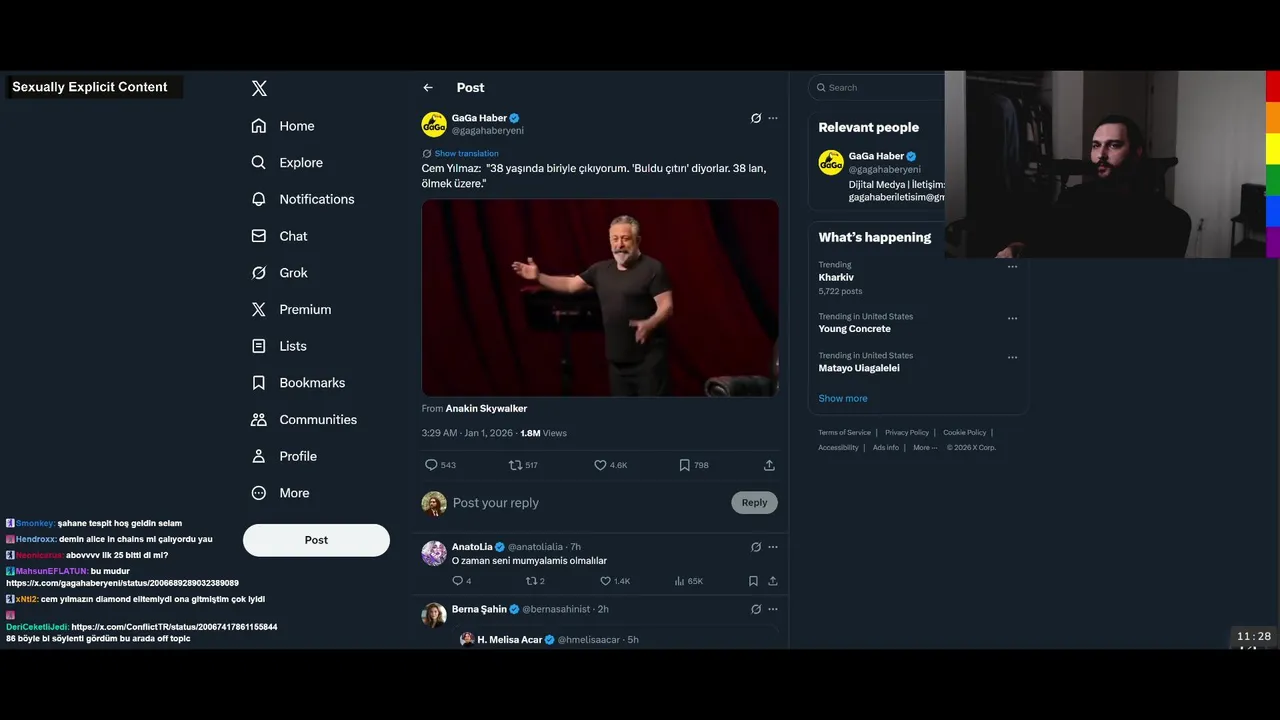
Task: Open Notifications in sidebar
Action: 316,199
